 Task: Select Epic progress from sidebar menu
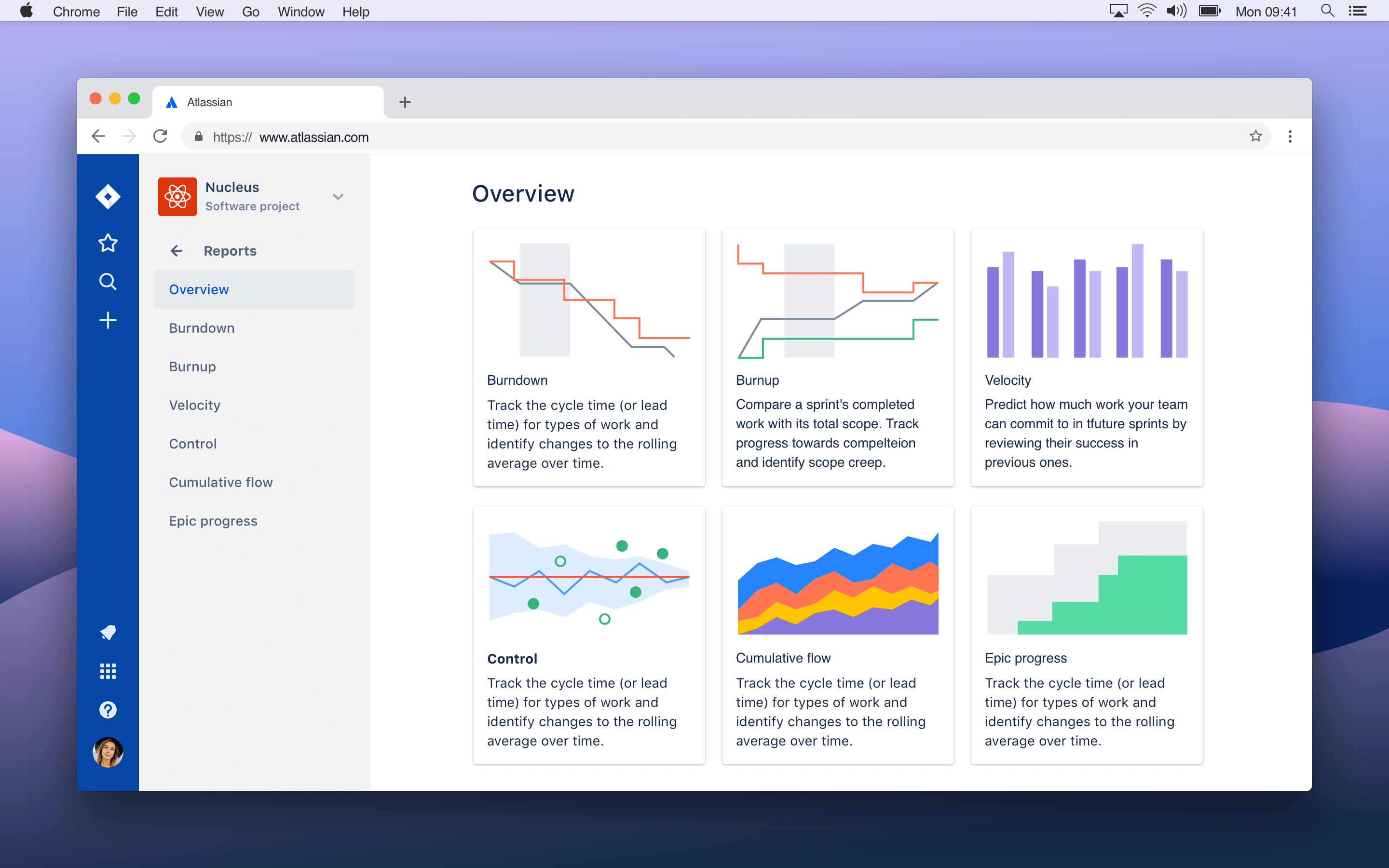[x=213, y=521]
